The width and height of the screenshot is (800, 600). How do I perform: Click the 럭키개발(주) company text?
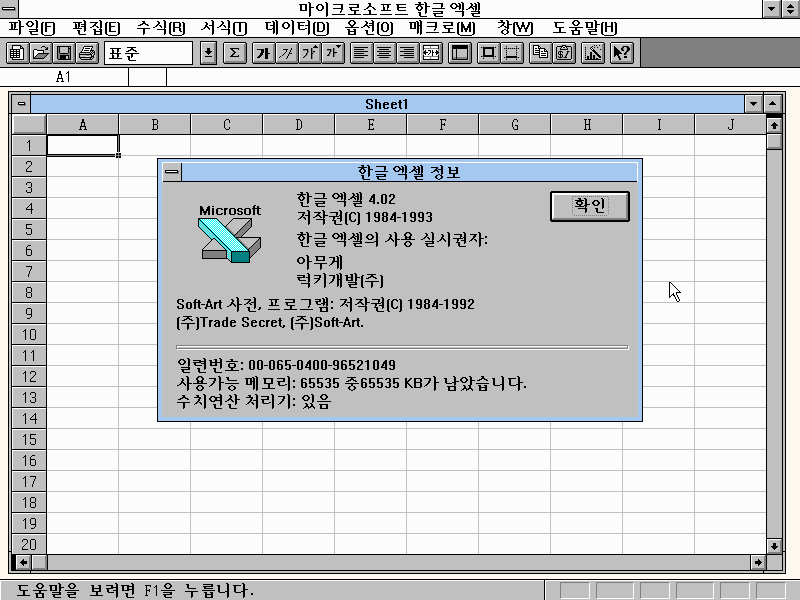pyautogui.click(x=340, y=280)
